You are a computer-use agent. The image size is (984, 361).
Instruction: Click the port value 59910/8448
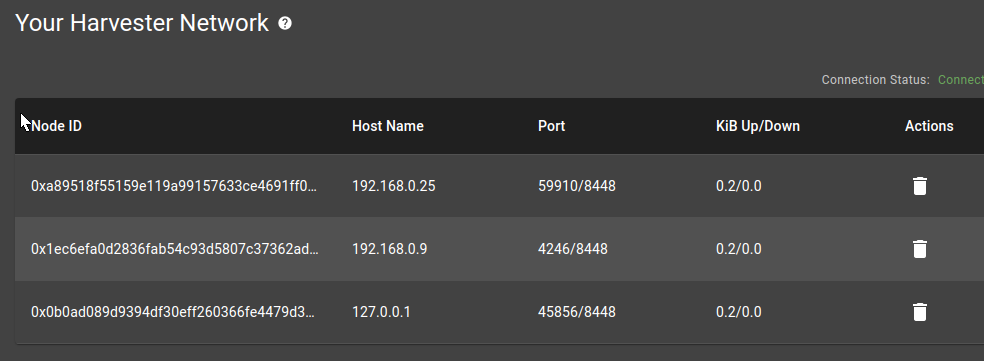(x=577, y=186)
